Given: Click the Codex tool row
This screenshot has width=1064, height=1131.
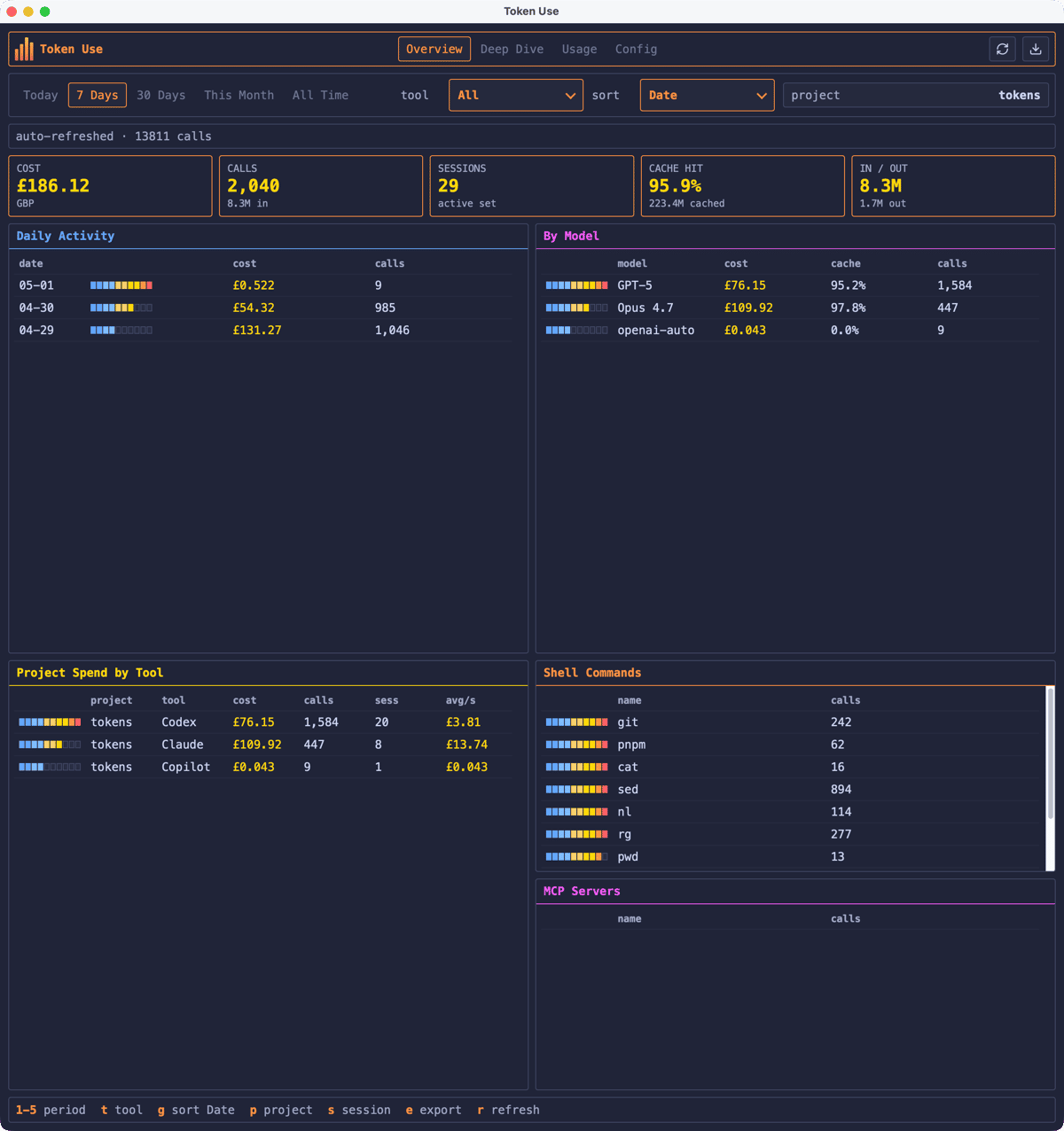Looking at the screenshot, I should point(266,722).
